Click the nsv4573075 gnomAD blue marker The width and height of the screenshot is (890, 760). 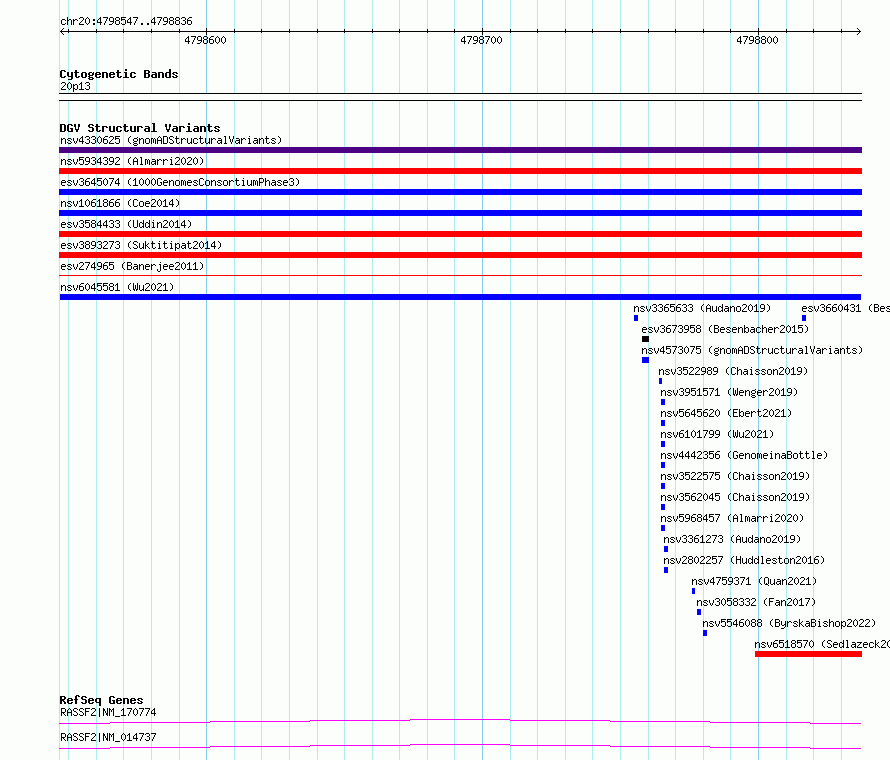click(645, 360)
